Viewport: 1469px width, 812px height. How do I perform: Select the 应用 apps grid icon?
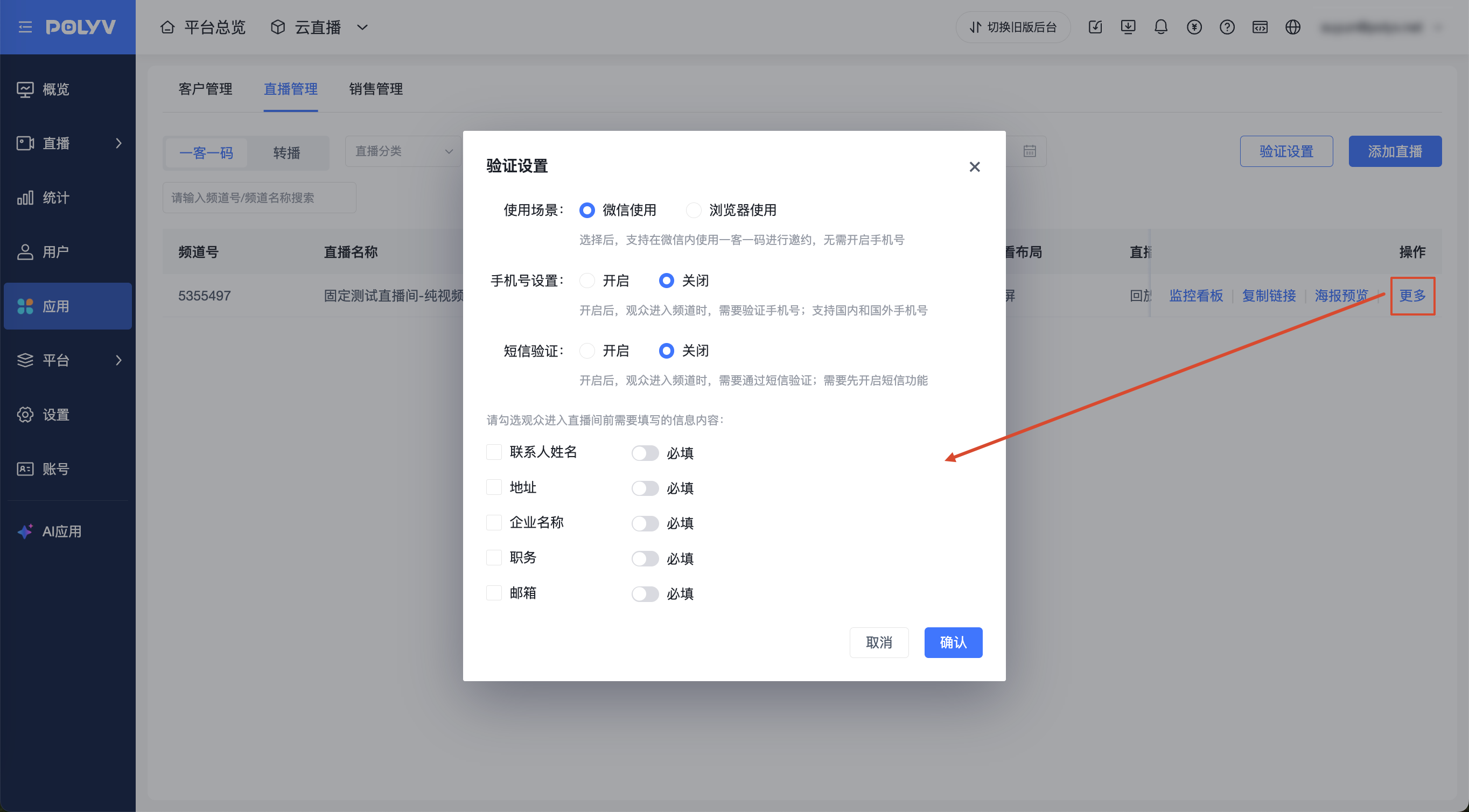pos(25,306)
